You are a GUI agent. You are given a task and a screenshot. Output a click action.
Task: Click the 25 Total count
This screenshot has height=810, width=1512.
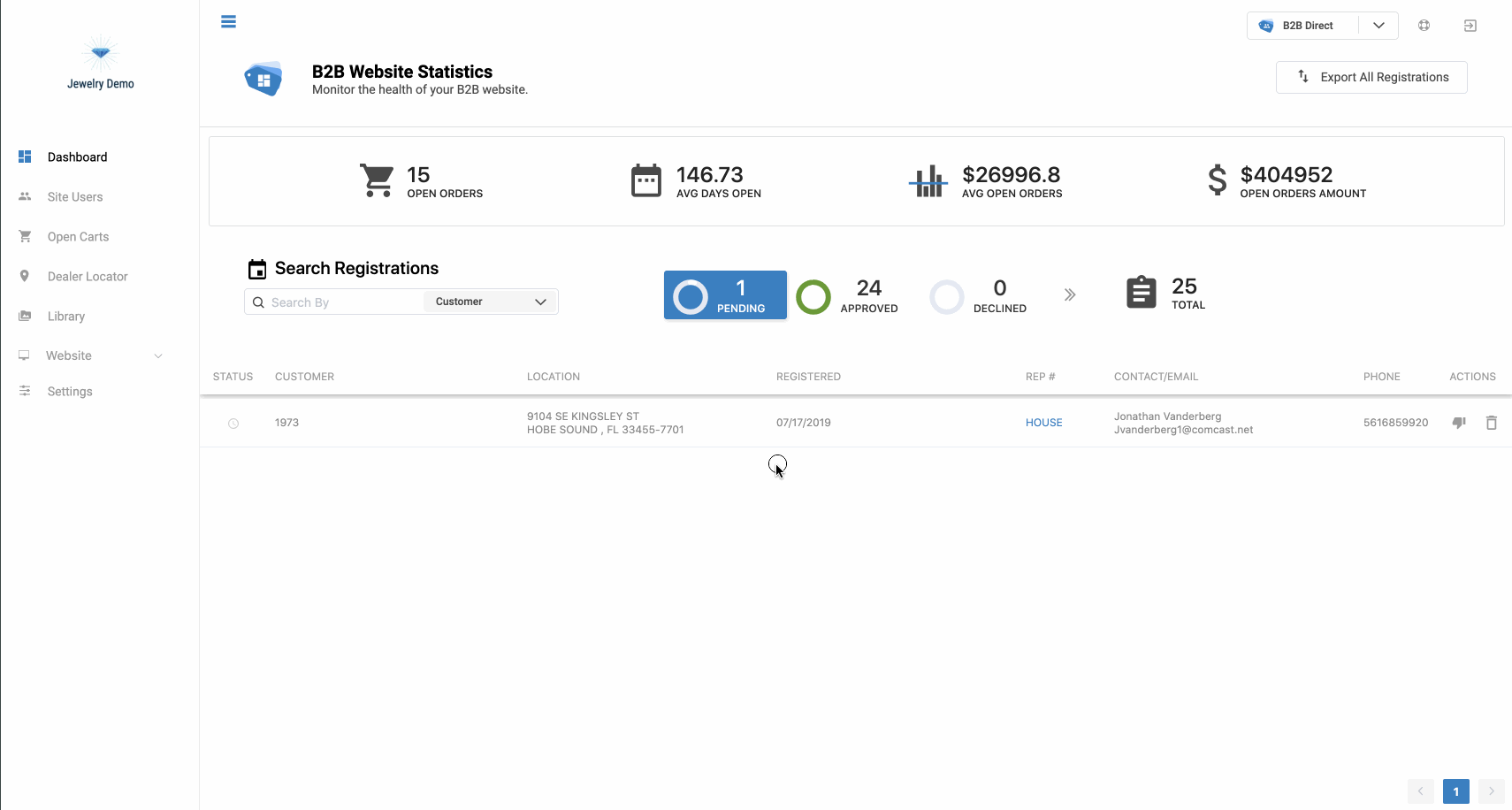pos(1185,287)
